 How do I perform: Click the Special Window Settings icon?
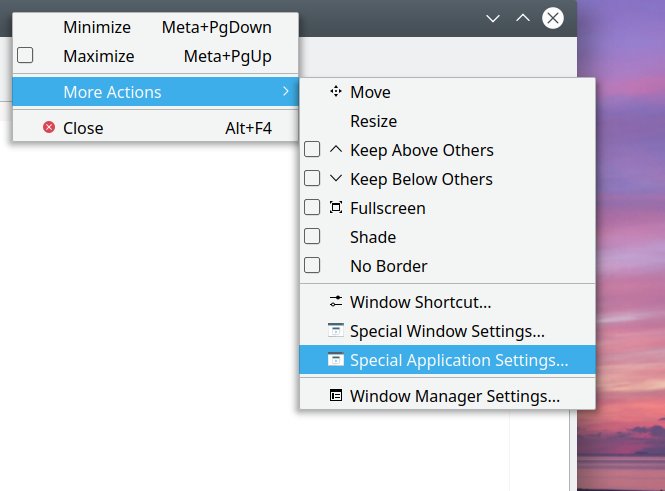pos(335,330)
